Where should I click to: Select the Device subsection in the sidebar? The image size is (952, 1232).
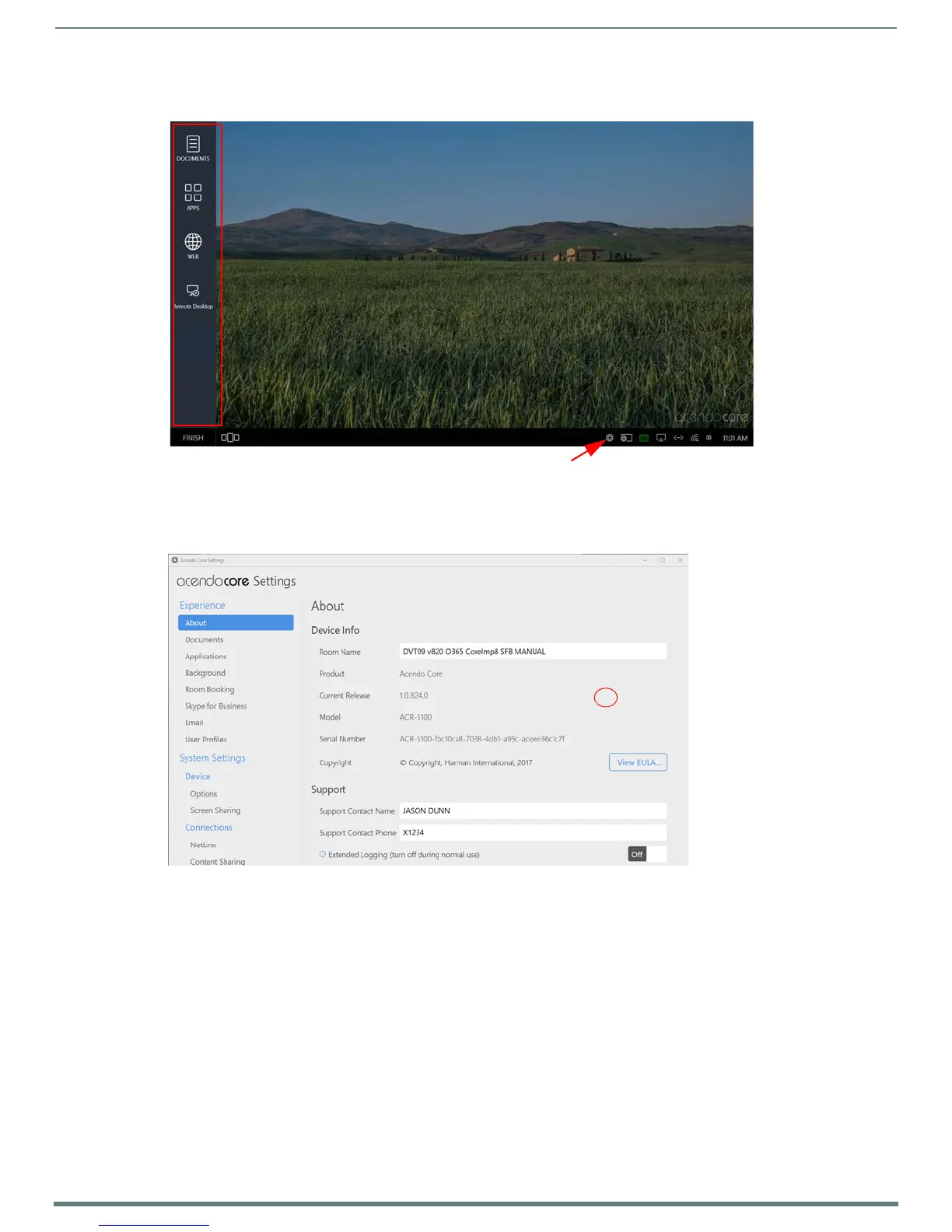pos(198,777)
